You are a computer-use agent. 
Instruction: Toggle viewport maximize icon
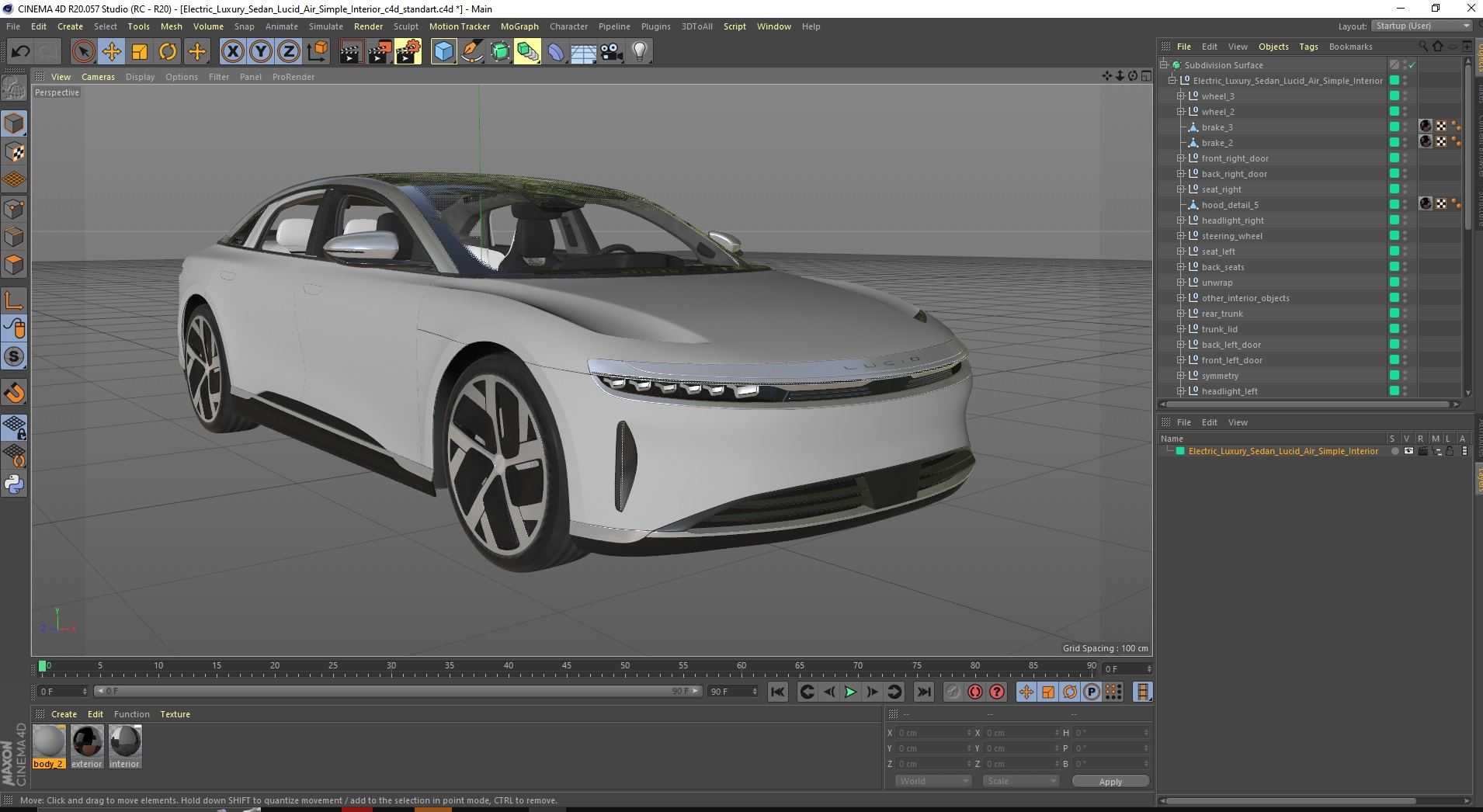pos(1146,76)
